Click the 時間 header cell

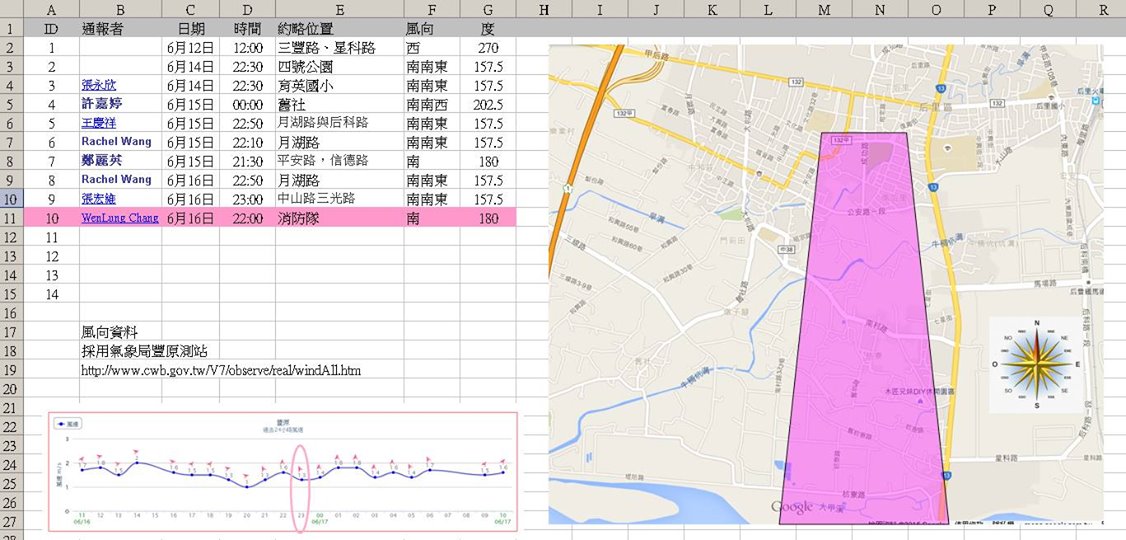point(247,29)
